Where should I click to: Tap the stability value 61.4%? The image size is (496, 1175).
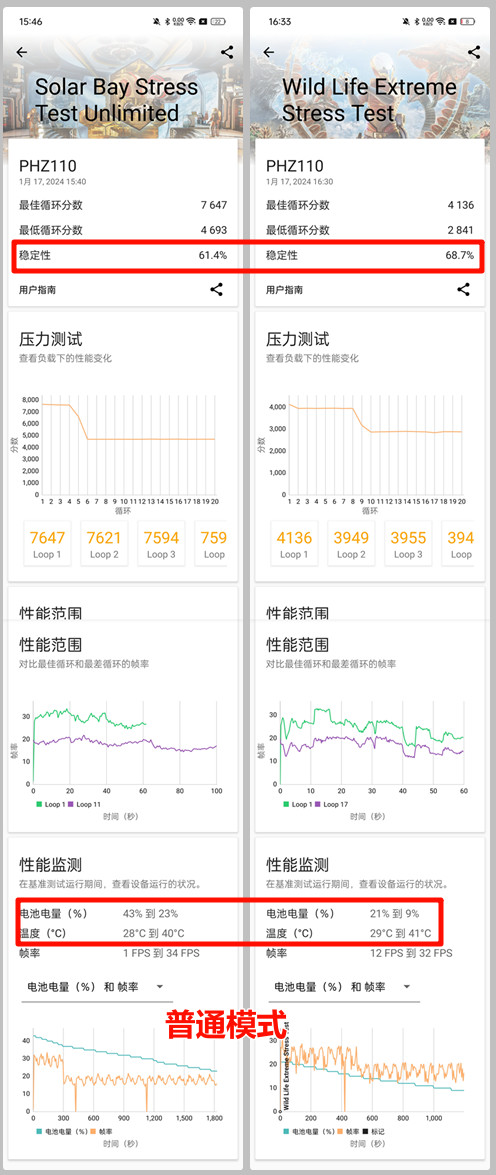(x=212, y=256)
